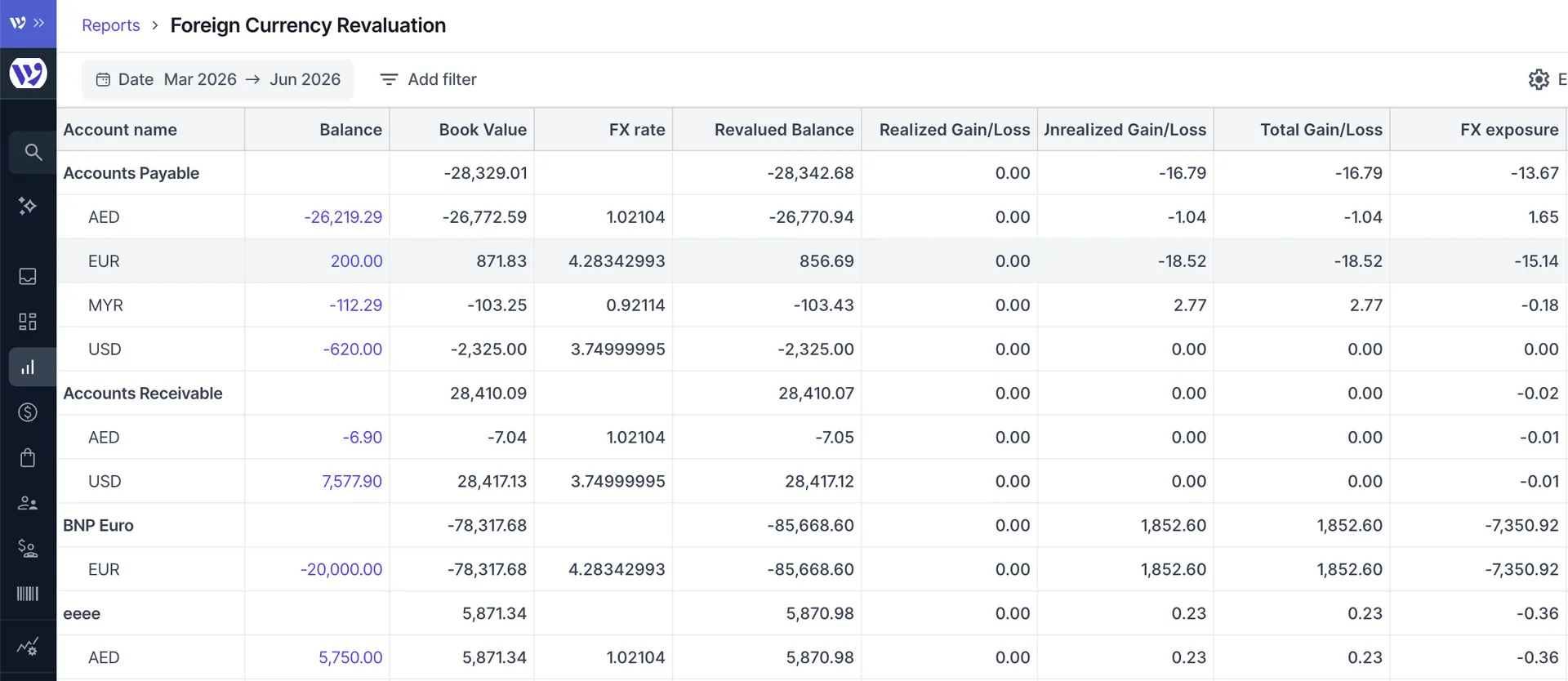Open the payroll dollar-person icon in the sidebar
This screenshot has width=1568, height=681.
[28, 548]
